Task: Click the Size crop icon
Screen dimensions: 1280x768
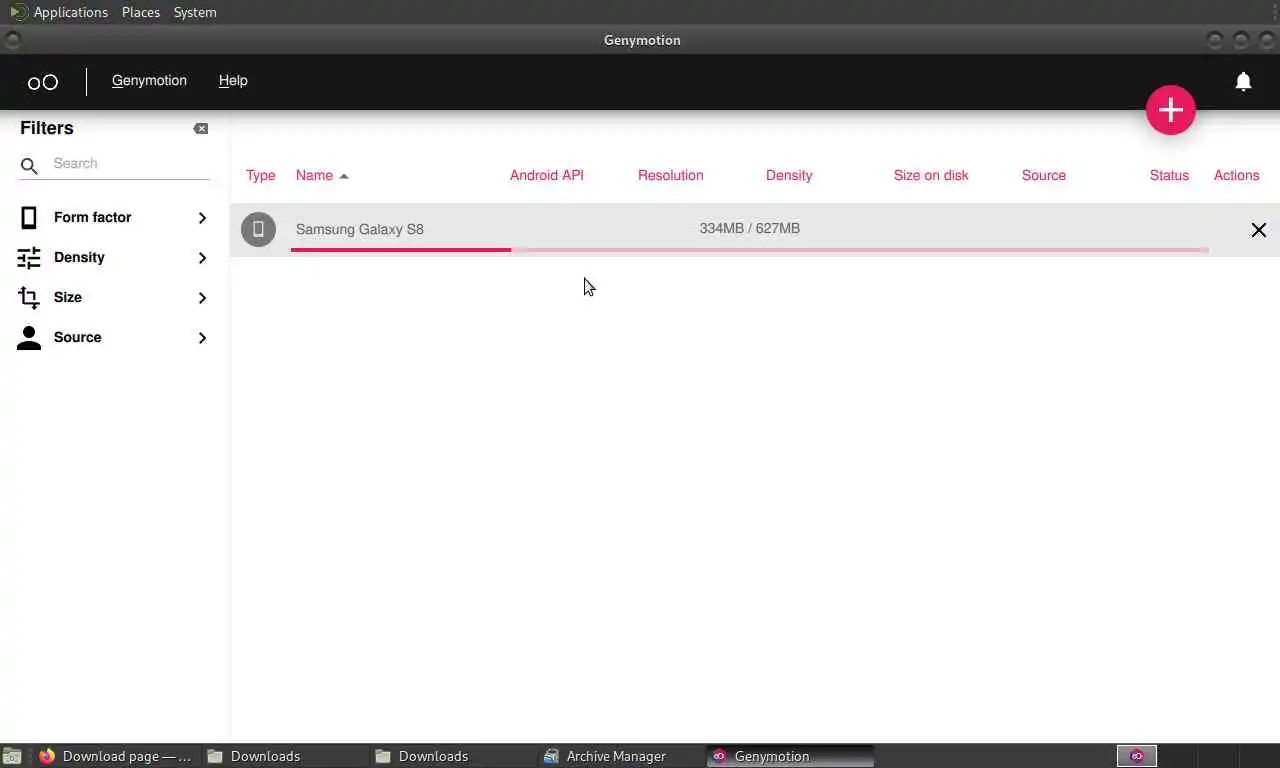Action: tap(29, 297)
